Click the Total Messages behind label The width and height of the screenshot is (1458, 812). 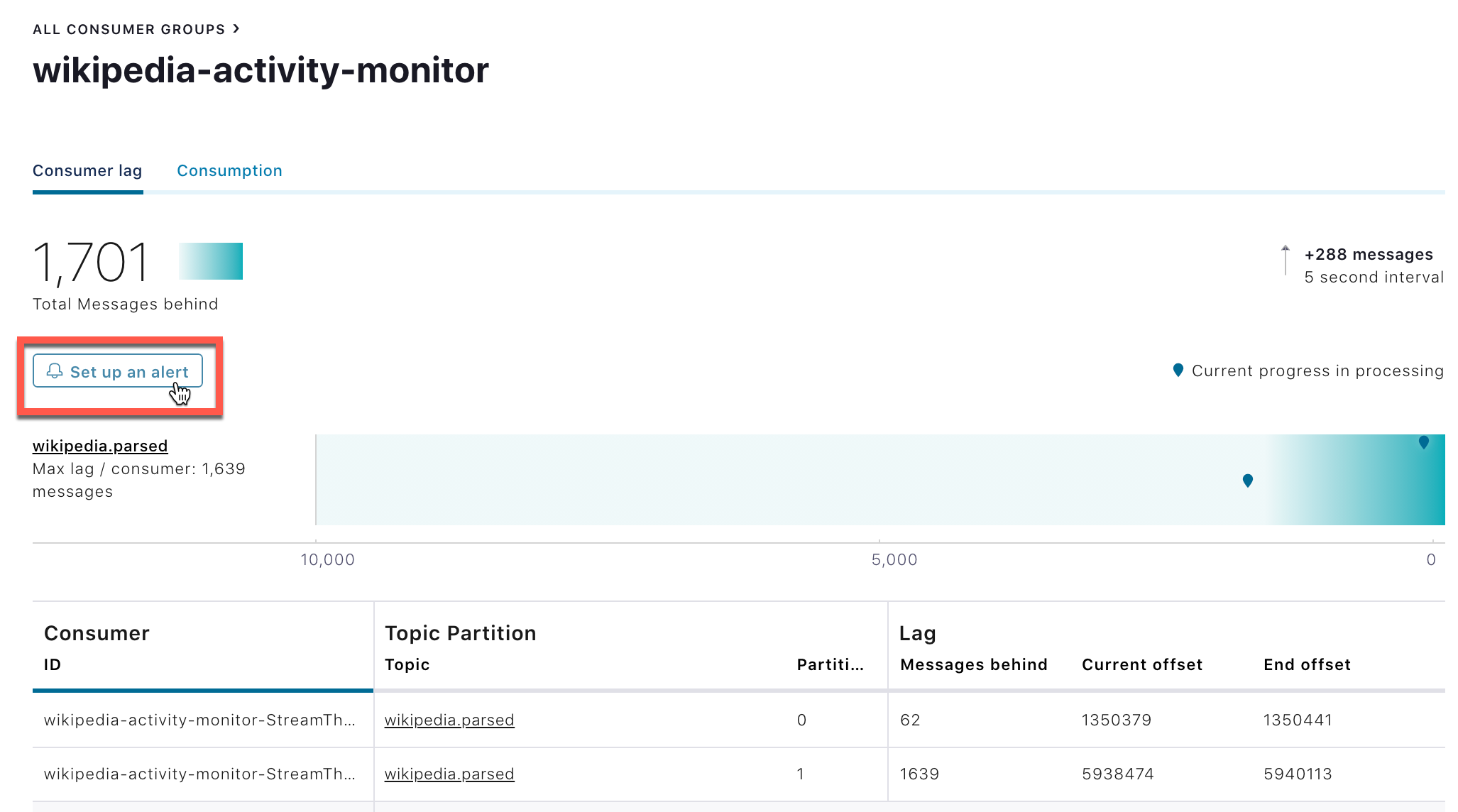pyautogui.click(x=126, y=304)
